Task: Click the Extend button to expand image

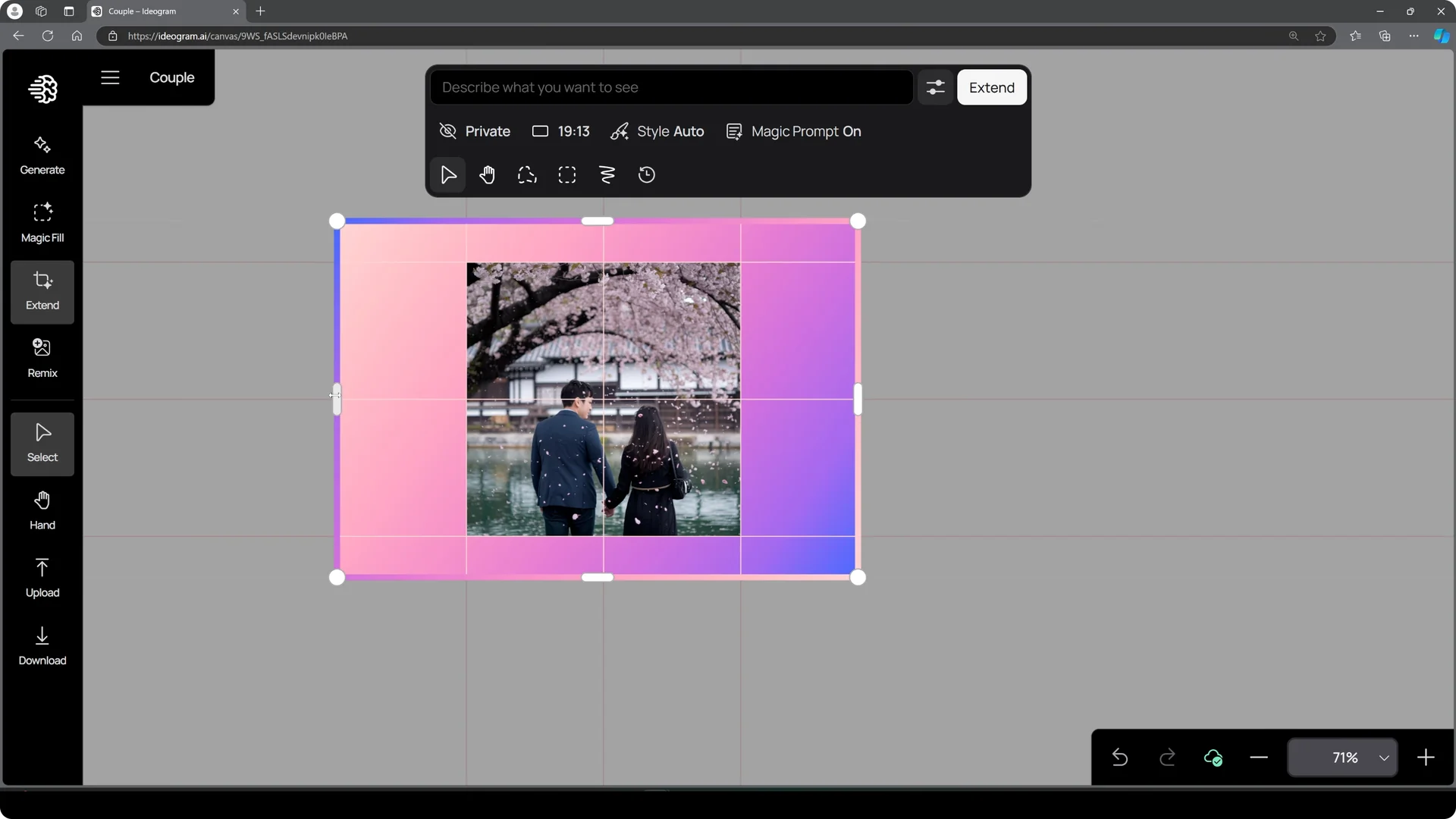Action: pyautogui.click(x=992, y=87)
